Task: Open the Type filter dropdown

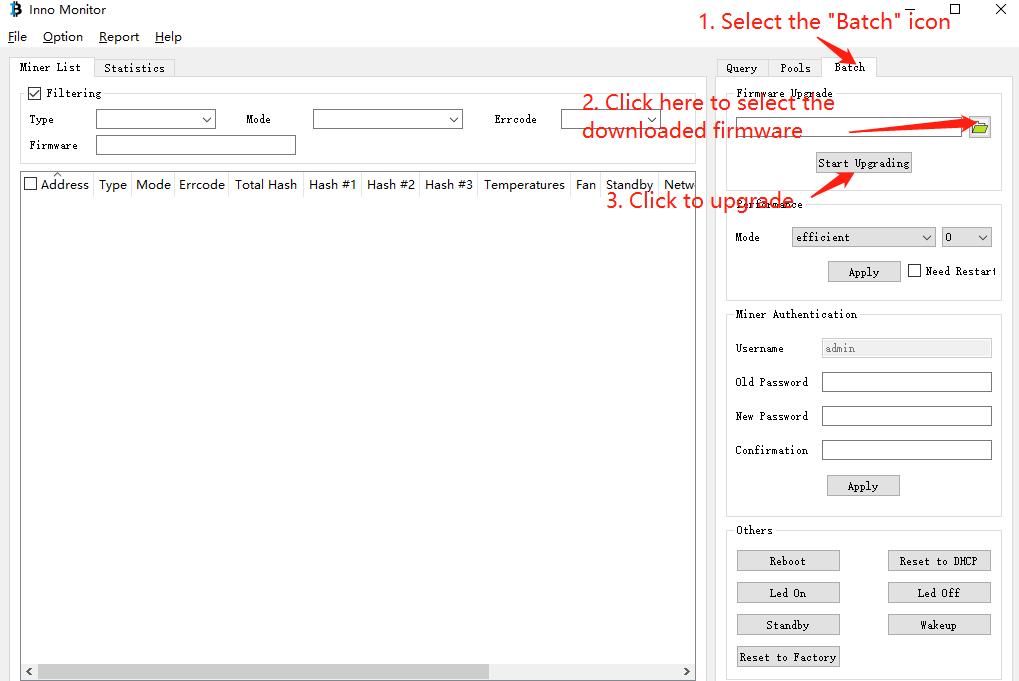Action: [x=155, y=120]
